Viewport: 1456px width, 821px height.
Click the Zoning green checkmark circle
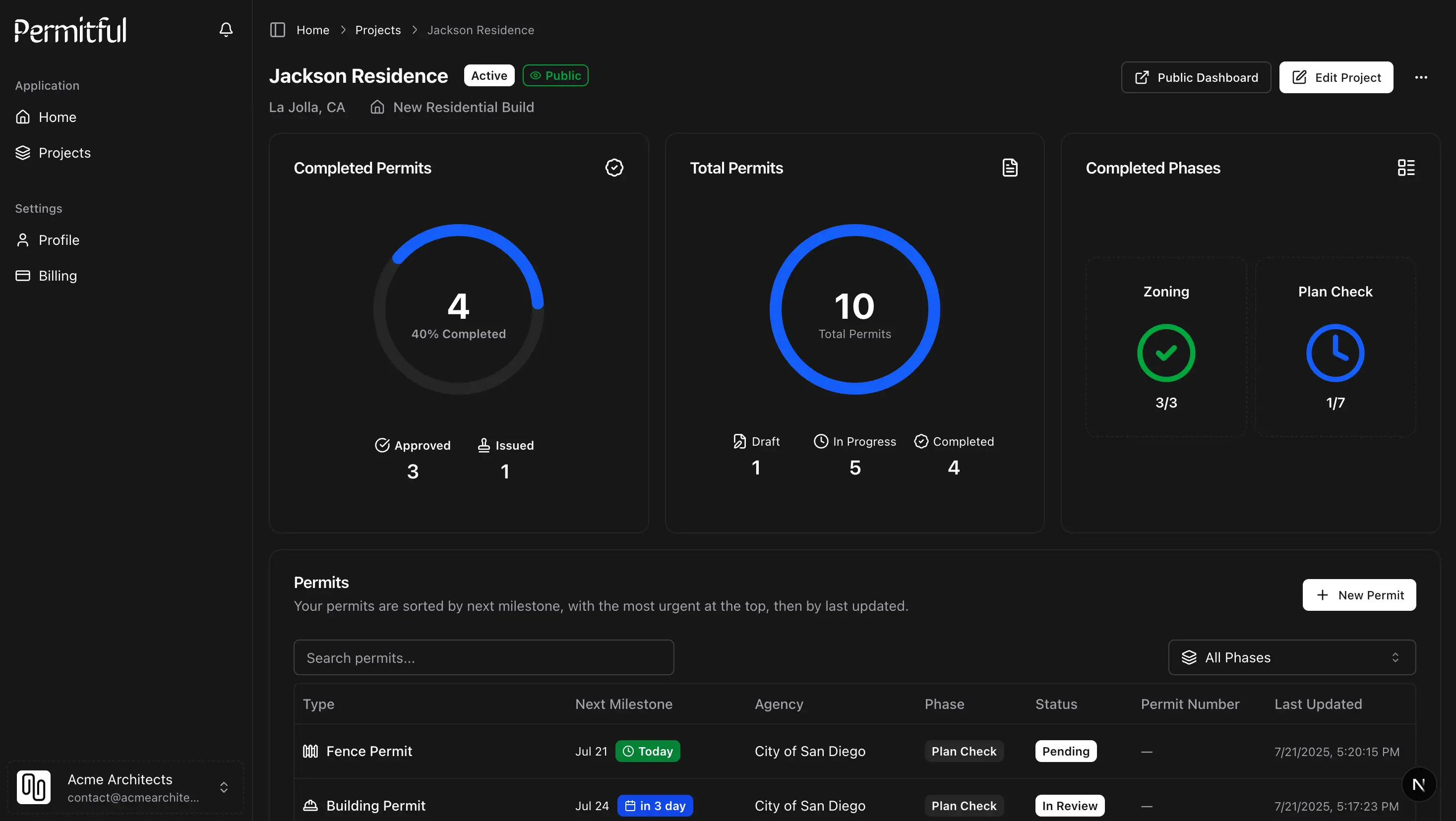1165,352
